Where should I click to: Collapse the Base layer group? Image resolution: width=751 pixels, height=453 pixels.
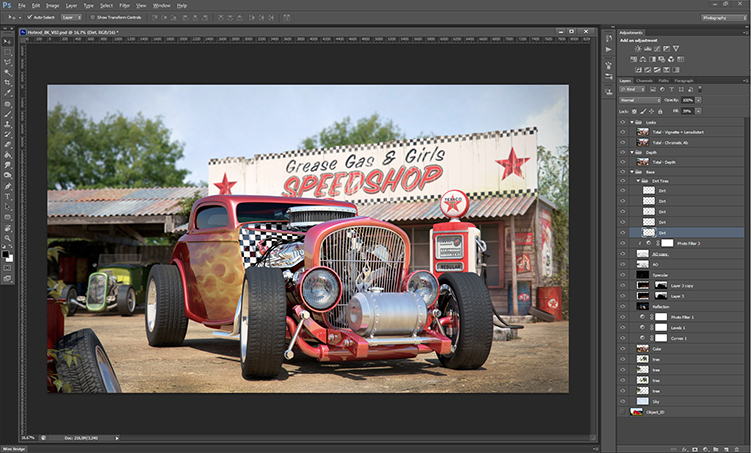632,171
